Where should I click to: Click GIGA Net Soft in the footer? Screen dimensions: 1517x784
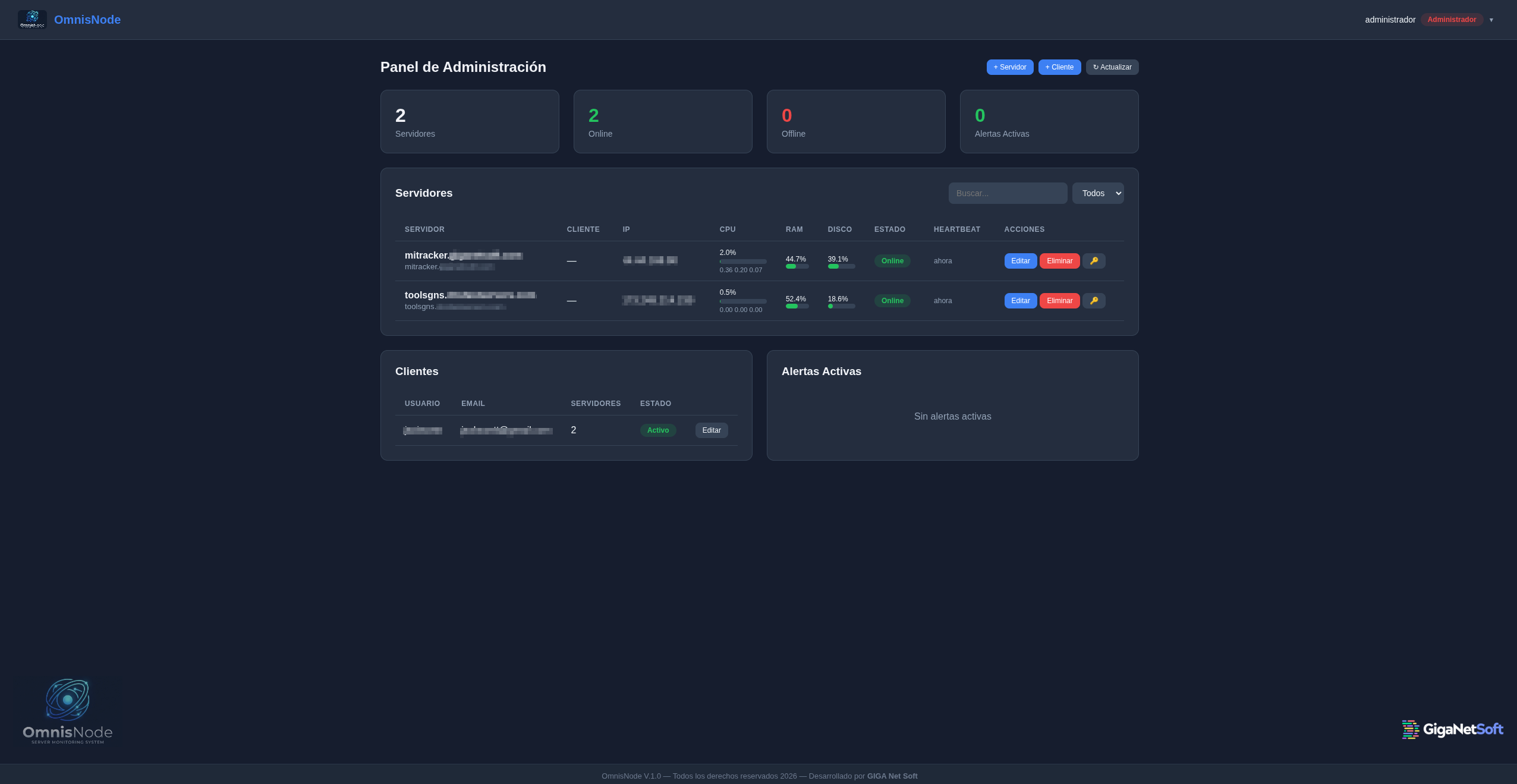click(x=892, y=776)
